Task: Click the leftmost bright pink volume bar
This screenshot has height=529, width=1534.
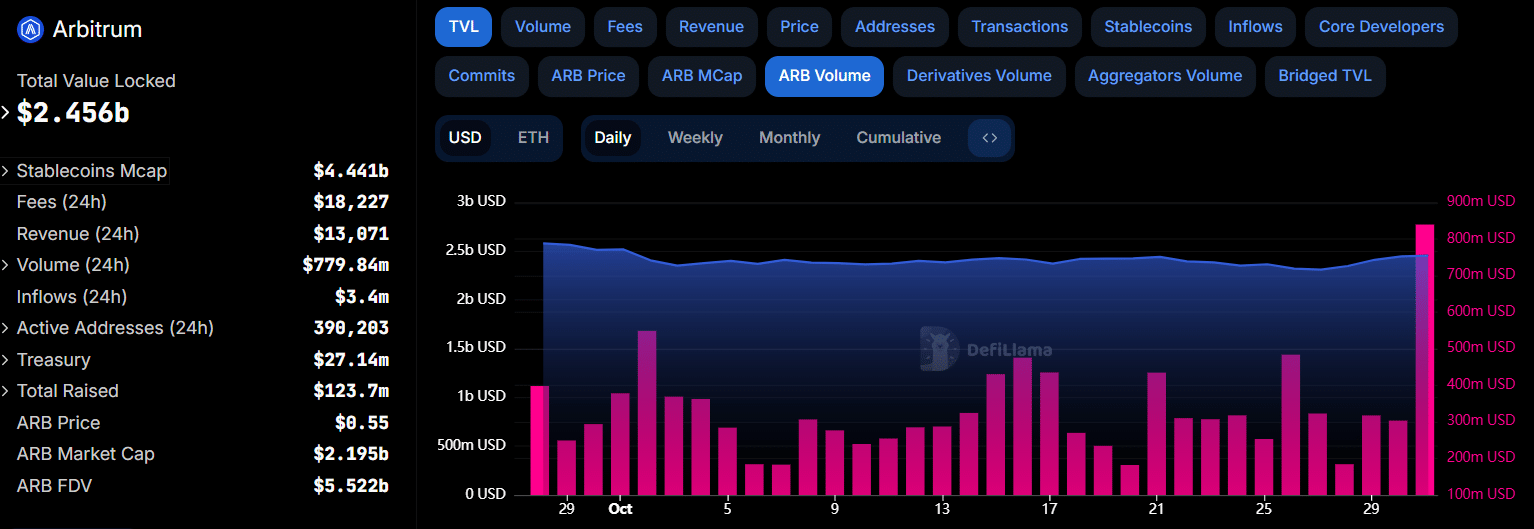Action: click(539, 440)
